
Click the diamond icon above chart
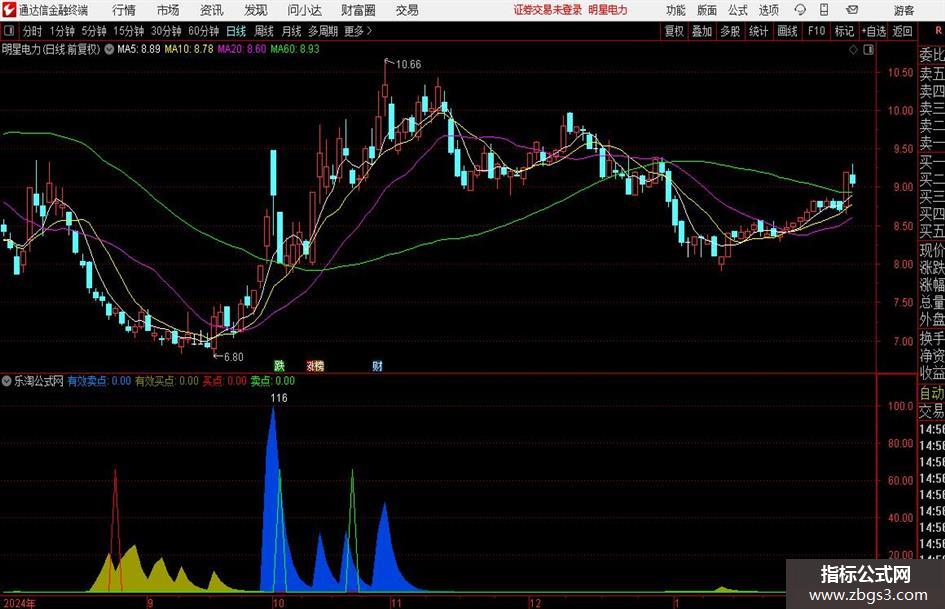[x=853, y=50]
